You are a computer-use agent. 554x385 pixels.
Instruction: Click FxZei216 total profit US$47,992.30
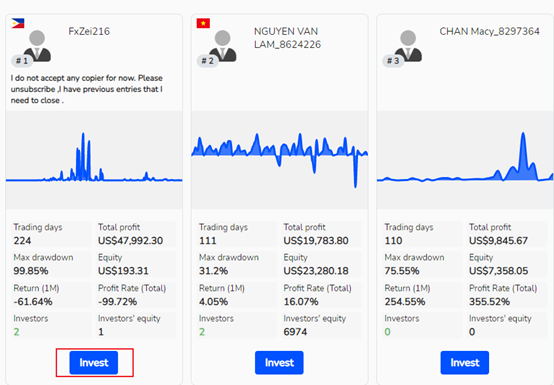click(x=130, y=241)
